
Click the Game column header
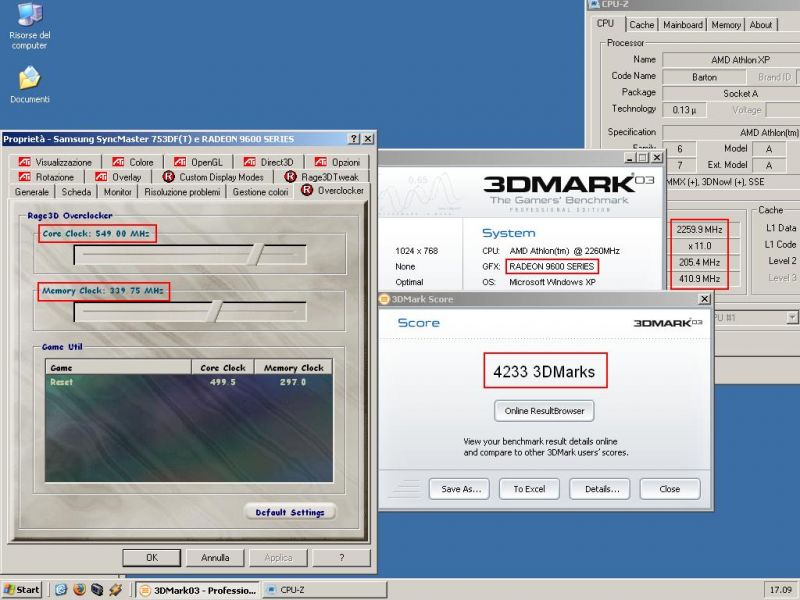pos(118,367)
